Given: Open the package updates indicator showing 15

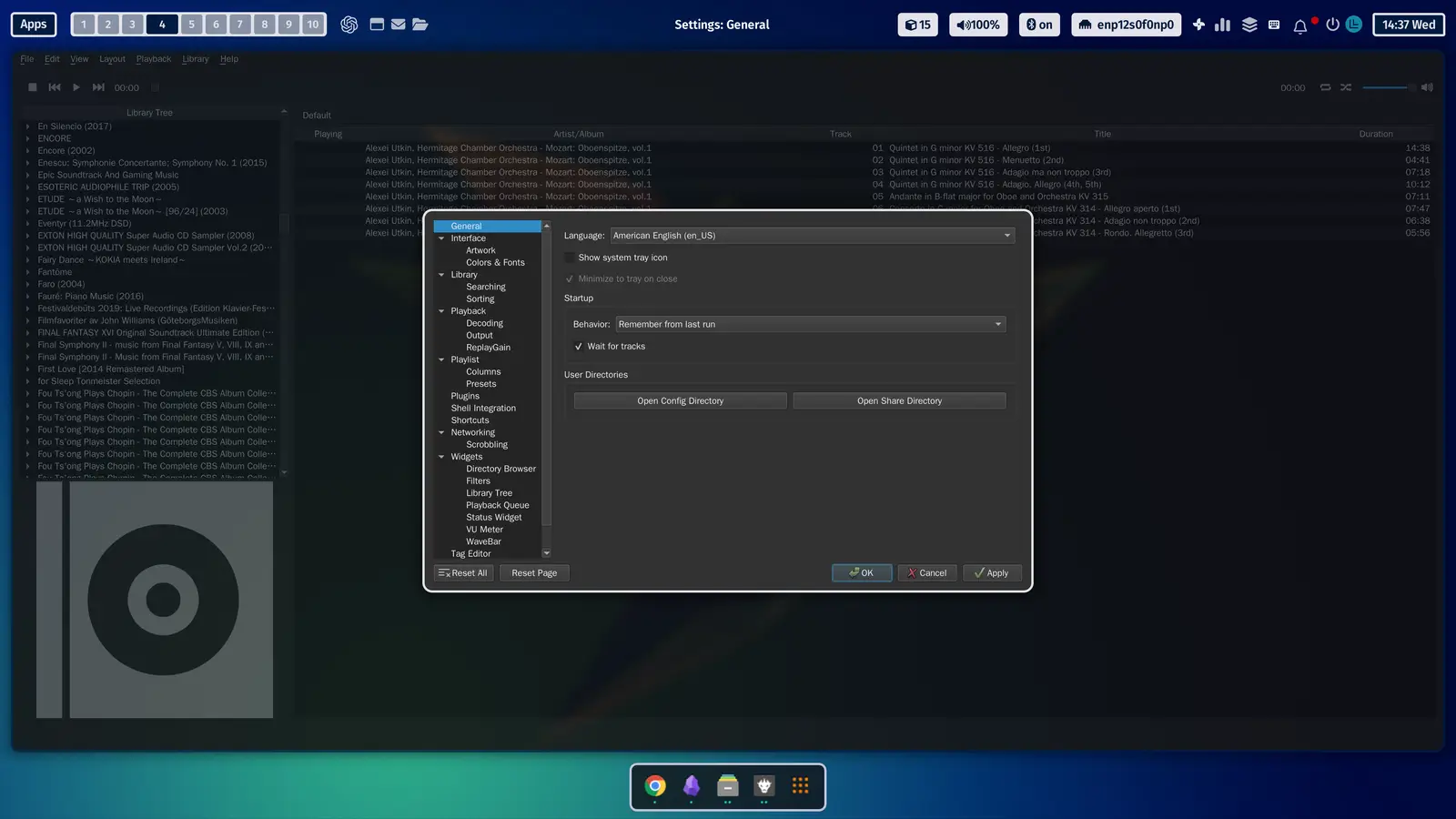Looking at the screenshot, I should pyautogui.click(x=917, y=25).
